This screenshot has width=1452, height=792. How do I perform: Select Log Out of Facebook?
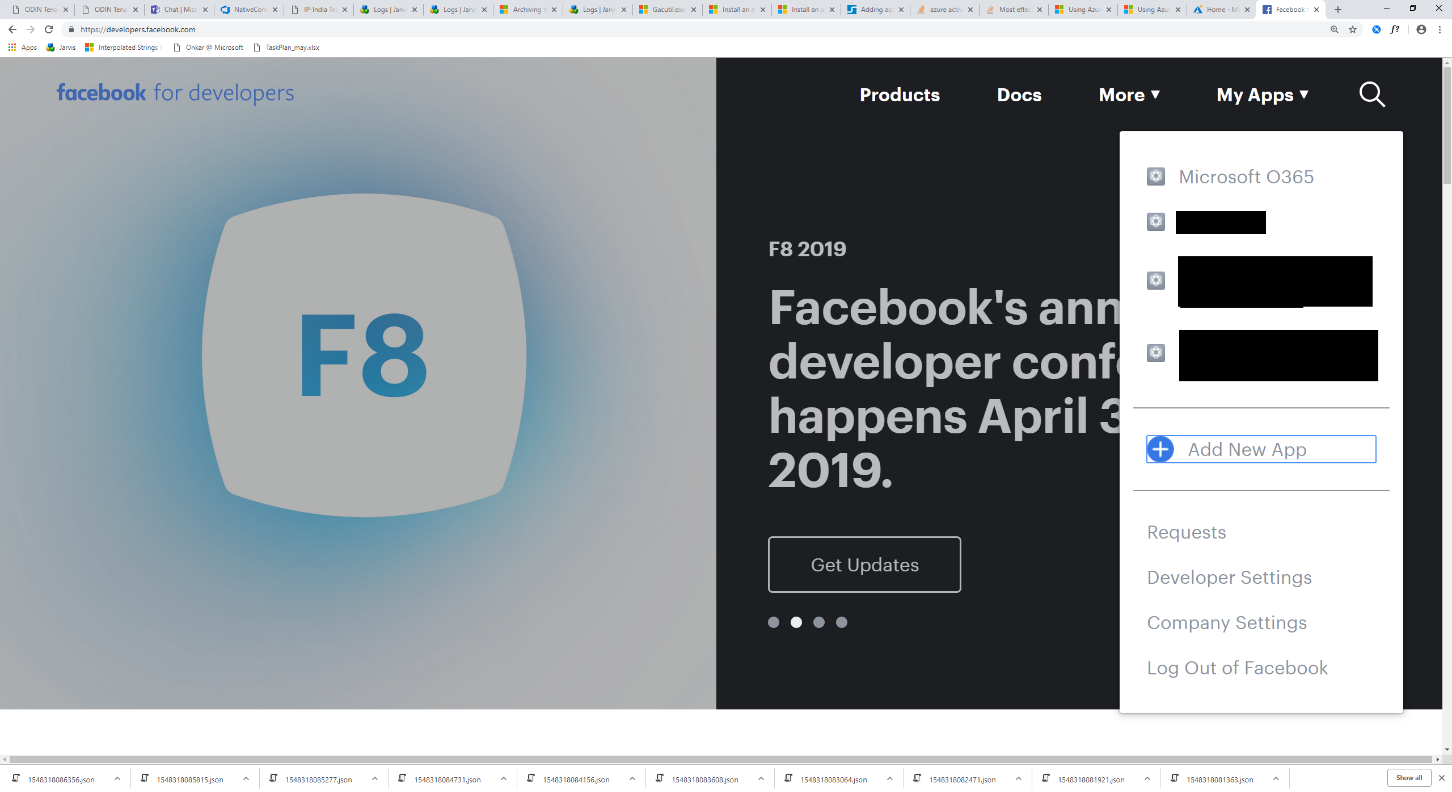(x=1237, y=667)
